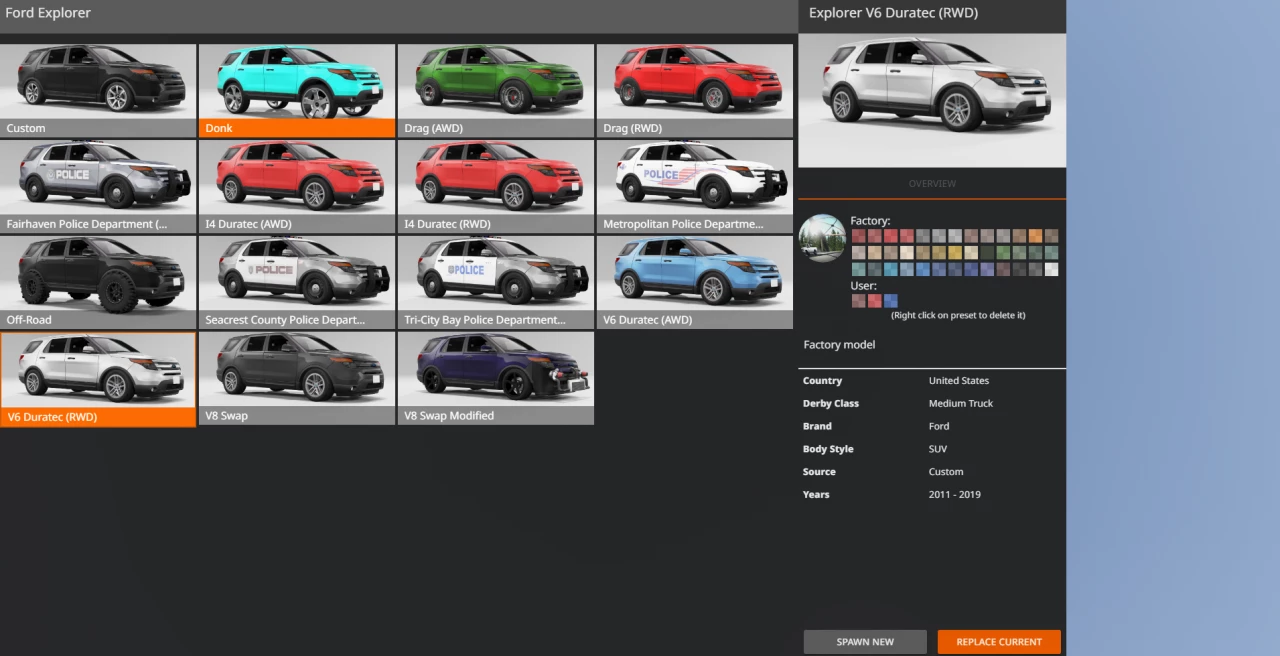Open the Metropolitan Police Department config
This screenshot has height=656, width=1280.
(x=694, y=181)
